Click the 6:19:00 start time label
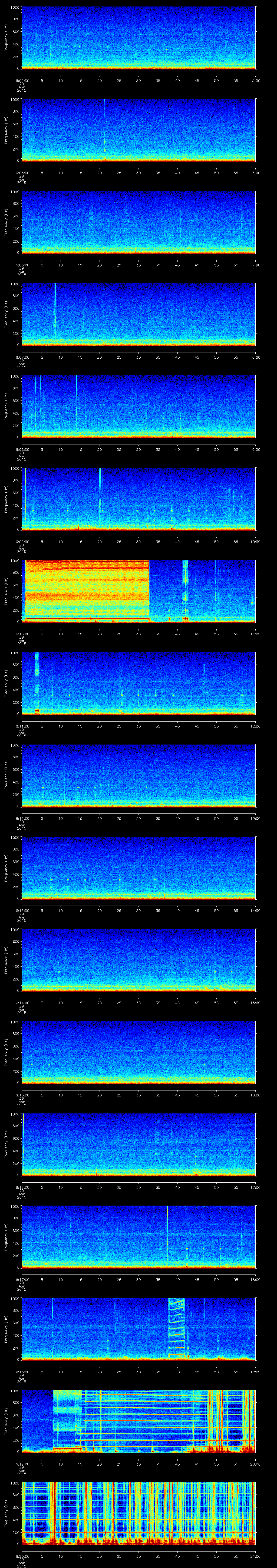The width and height of the screenshot is (277, 1568). coord(22,1463)
